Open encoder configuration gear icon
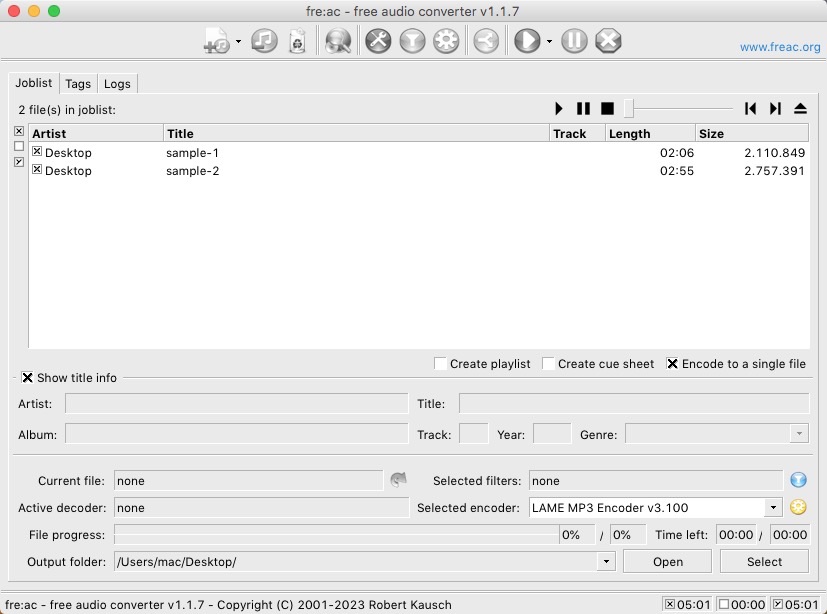 point(446,41)
